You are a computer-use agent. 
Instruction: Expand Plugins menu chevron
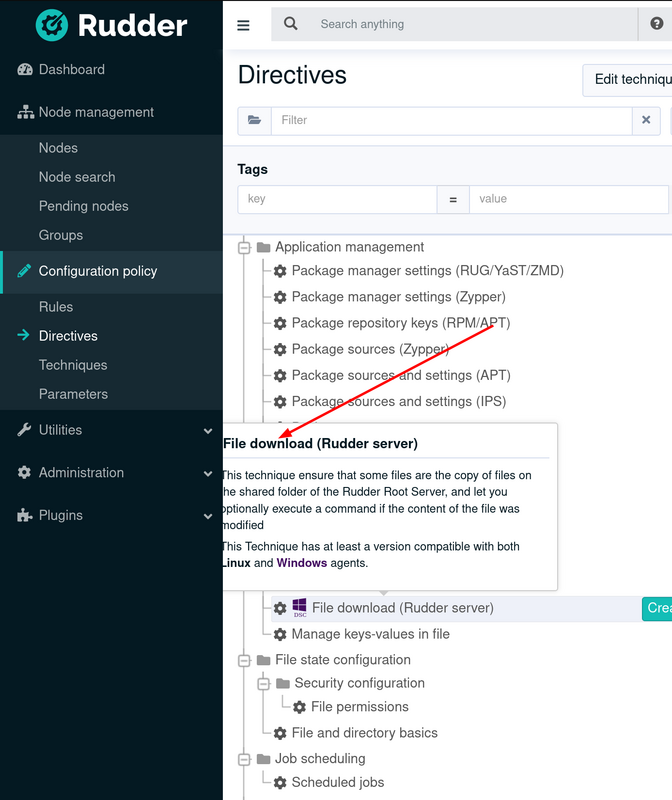point(208,516)
